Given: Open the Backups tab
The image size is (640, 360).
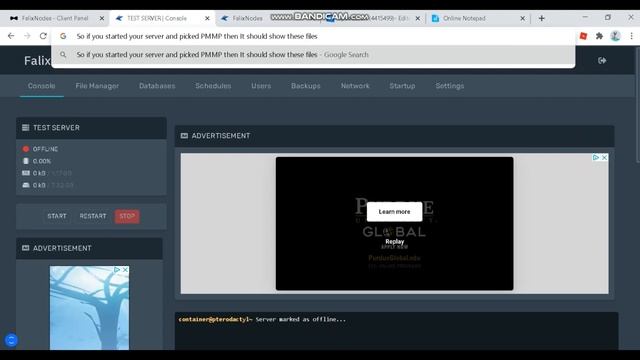Looking at the screenshot, I should (306, 86).
